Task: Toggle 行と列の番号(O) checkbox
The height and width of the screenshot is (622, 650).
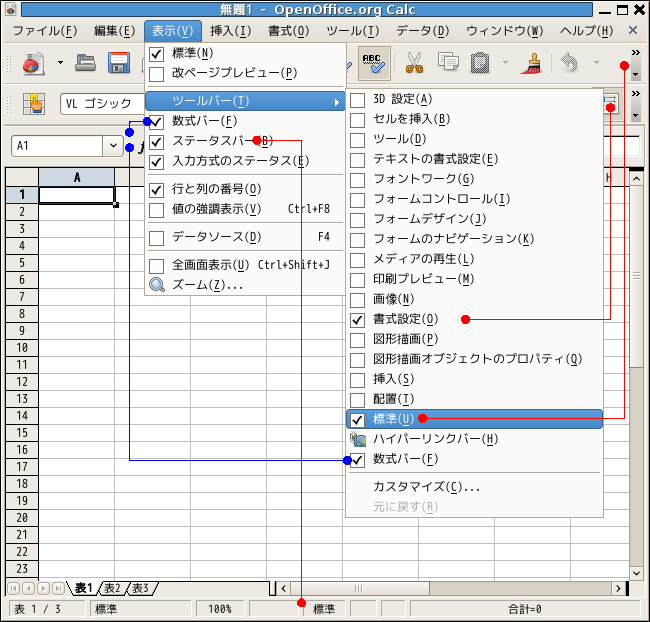Action: [x=156, y=190]
